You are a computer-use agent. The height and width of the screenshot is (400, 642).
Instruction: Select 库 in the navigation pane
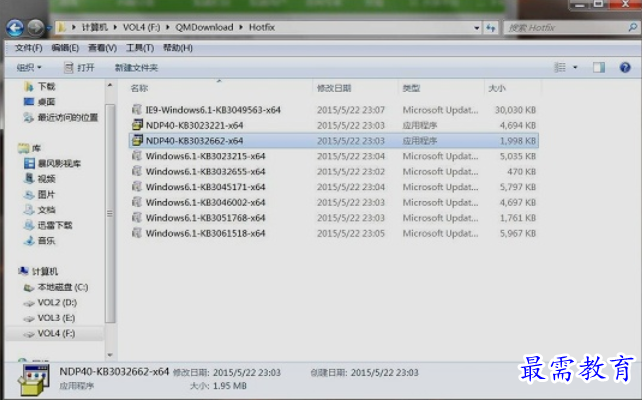tap(36, 148)
